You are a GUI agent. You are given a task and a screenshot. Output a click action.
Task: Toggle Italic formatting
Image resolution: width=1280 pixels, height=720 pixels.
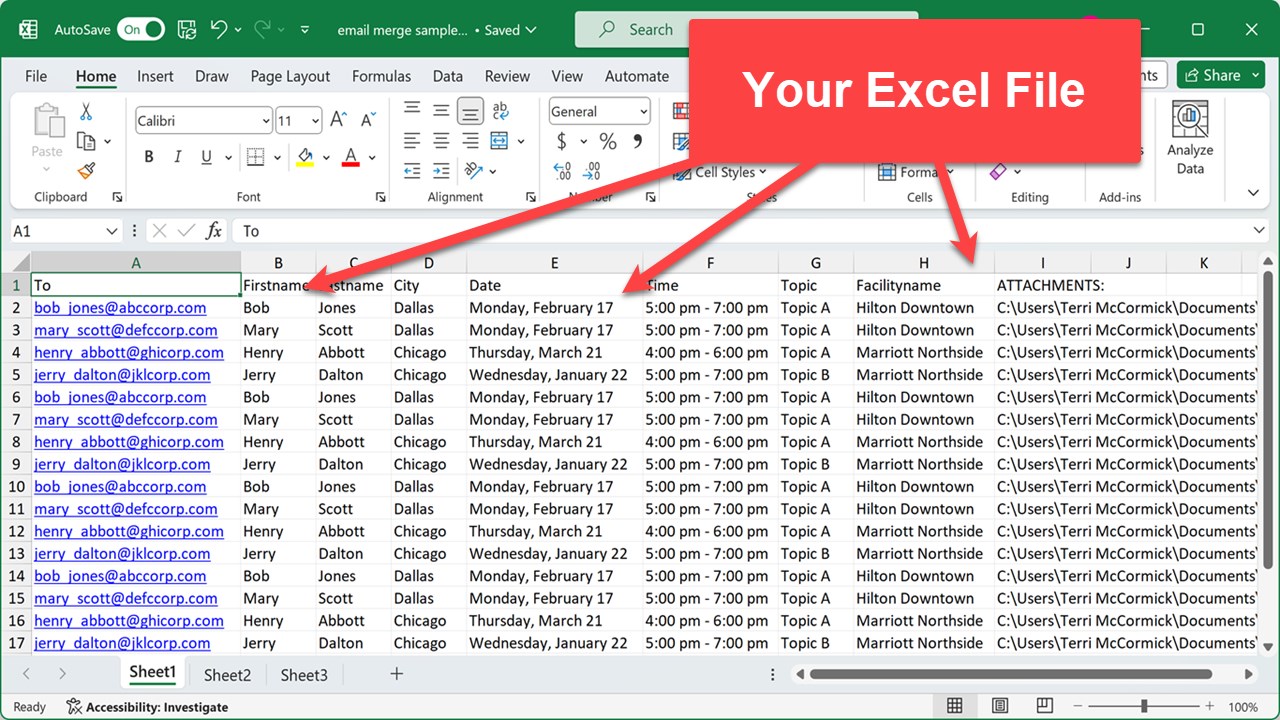coord(178,157)
